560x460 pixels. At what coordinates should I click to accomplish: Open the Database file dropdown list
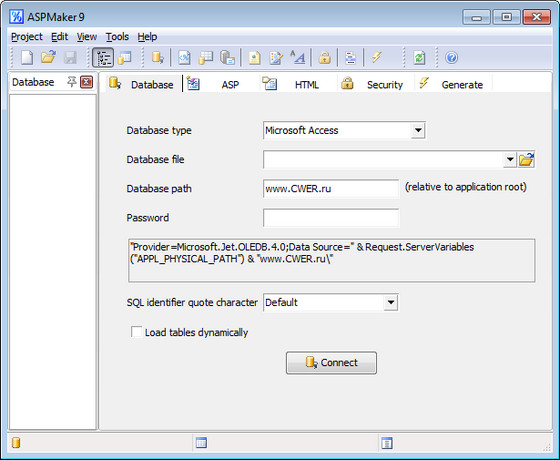(510, 159)
